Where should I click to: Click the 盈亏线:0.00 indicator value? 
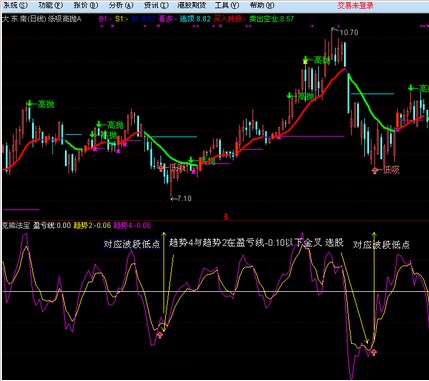52,225
